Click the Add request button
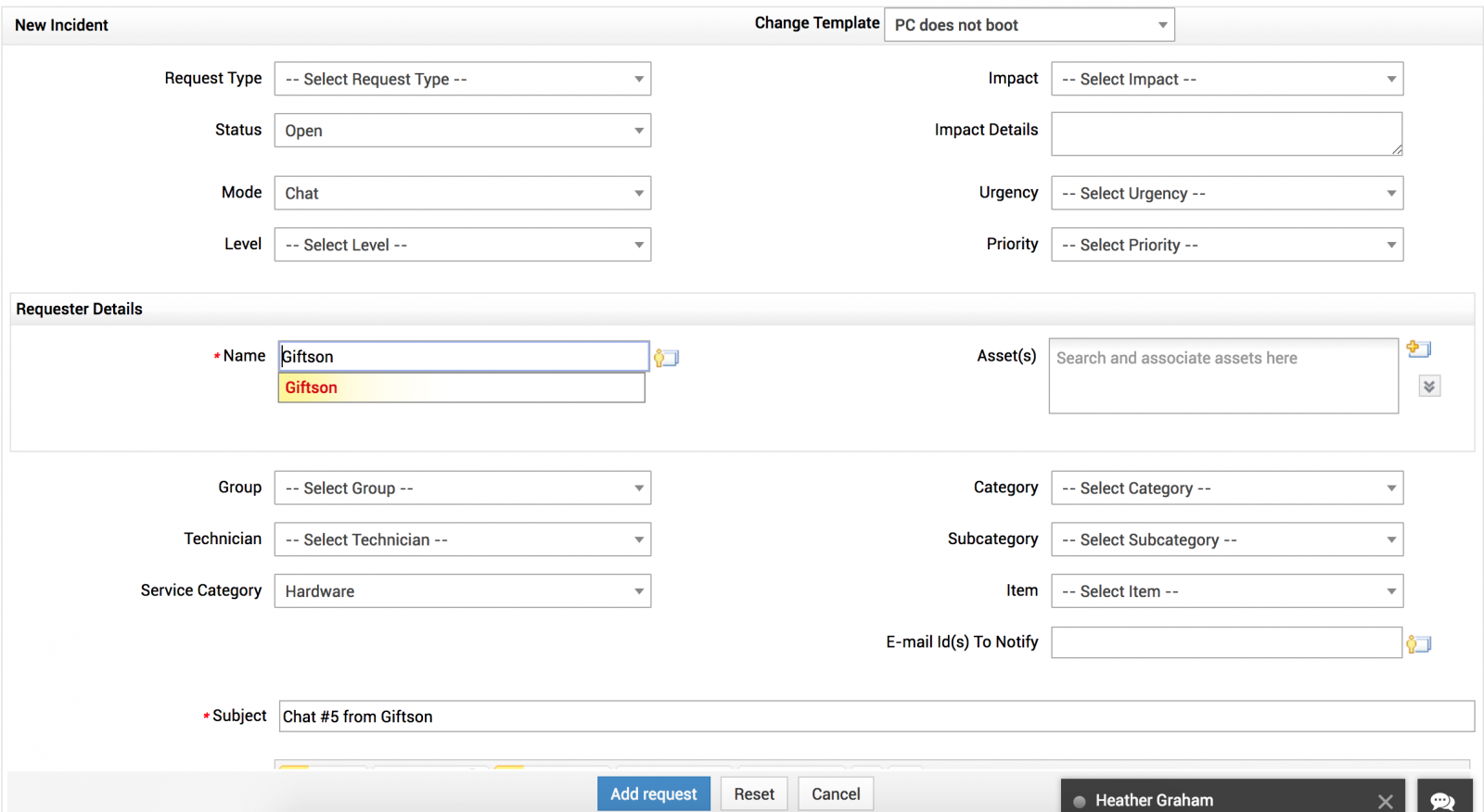1484x812 pixels. tap(653, 794)
